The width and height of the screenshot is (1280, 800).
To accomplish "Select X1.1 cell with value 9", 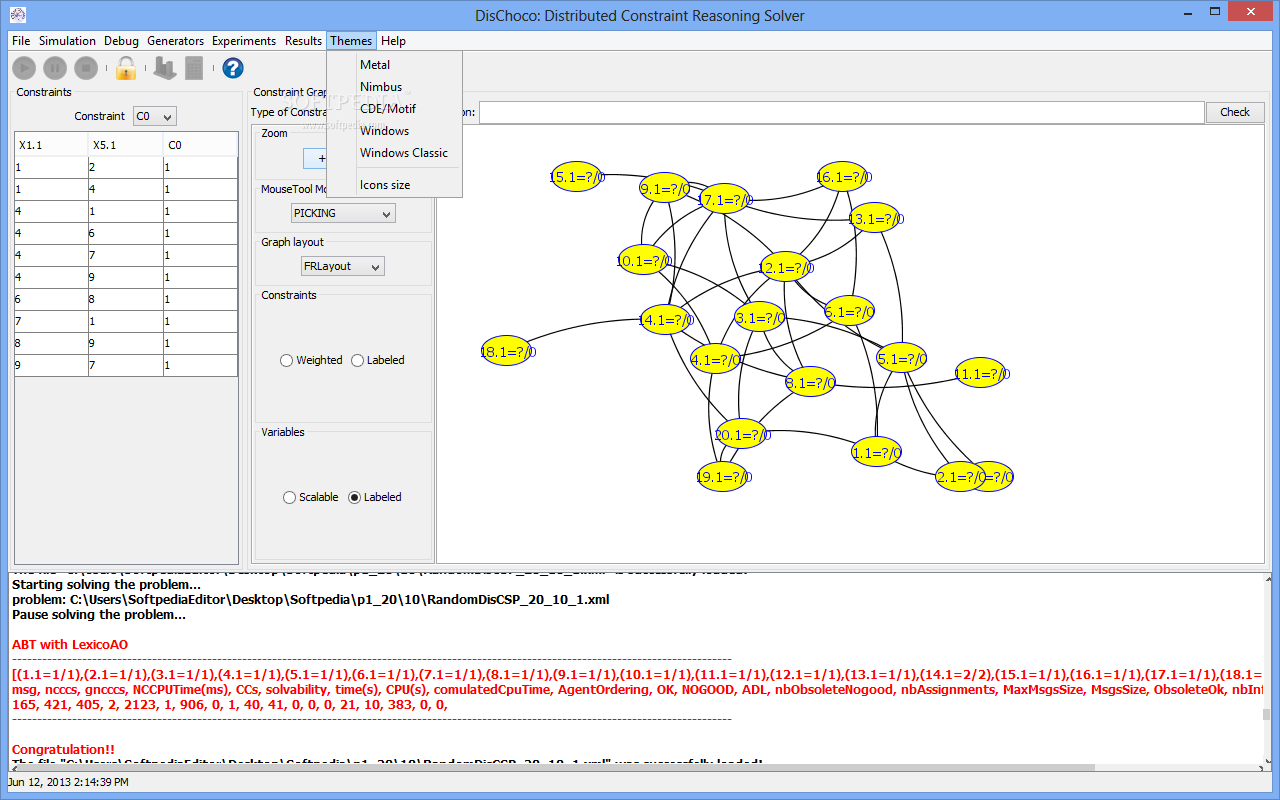I will point(51,365).
